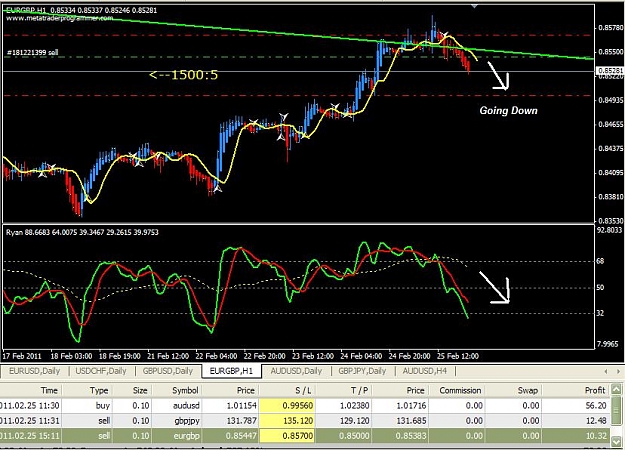Select the eurgbp sell order row

[x=305, y=436]
